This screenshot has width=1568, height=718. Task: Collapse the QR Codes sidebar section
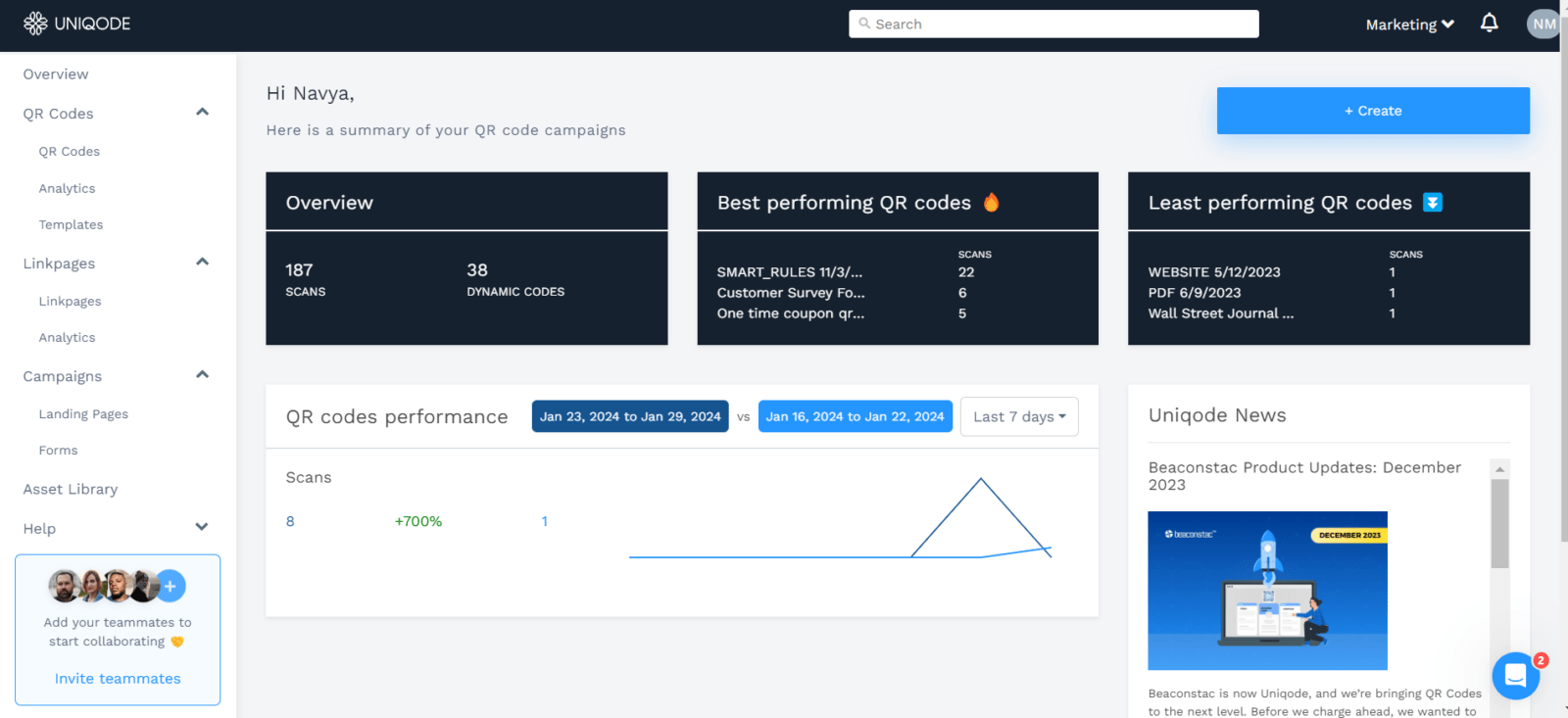tap(202, 113)
